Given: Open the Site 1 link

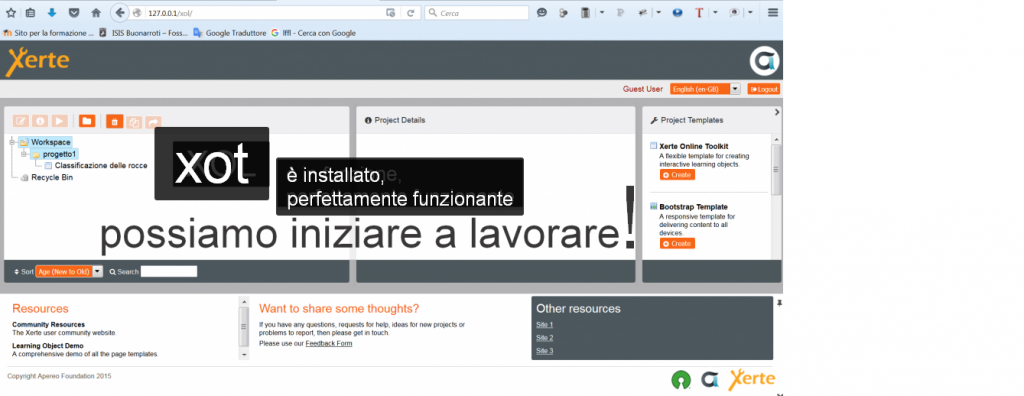Looking at the screenshot, I should pyautogui.click(x=545, y=325).
